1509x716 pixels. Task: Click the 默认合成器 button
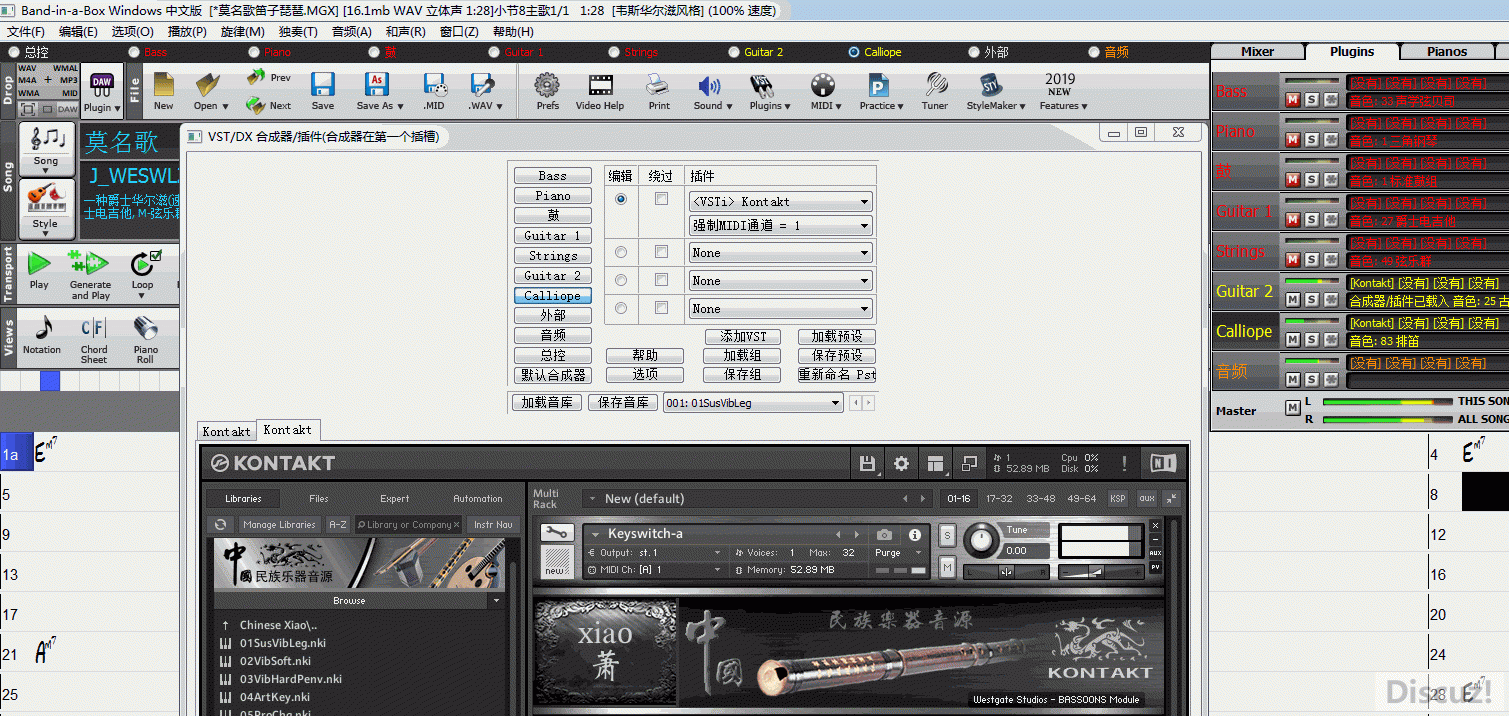tap(553, 375)
